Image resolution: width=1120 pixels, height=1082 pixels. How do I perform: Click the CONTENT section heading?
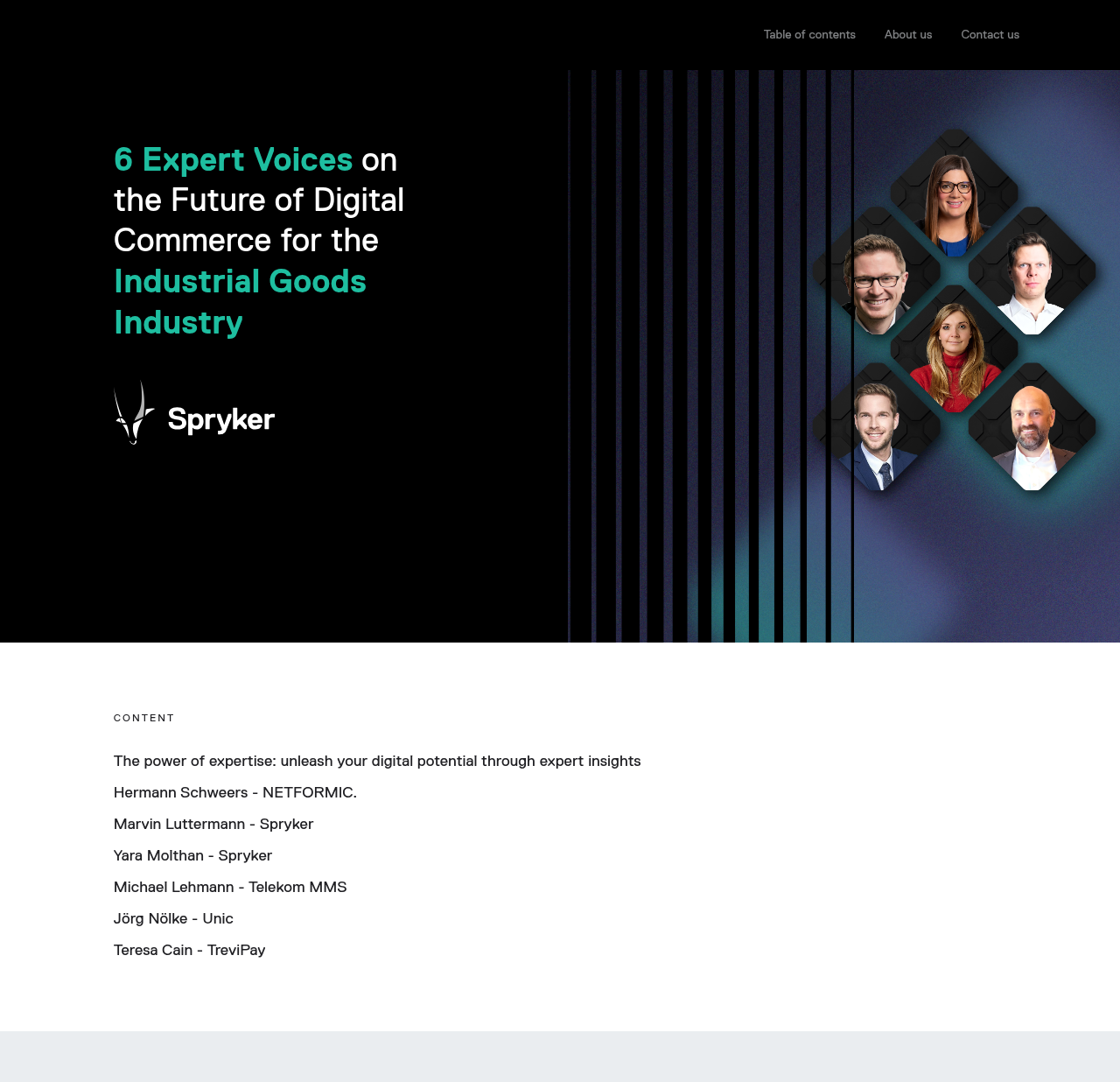(144, 718)
